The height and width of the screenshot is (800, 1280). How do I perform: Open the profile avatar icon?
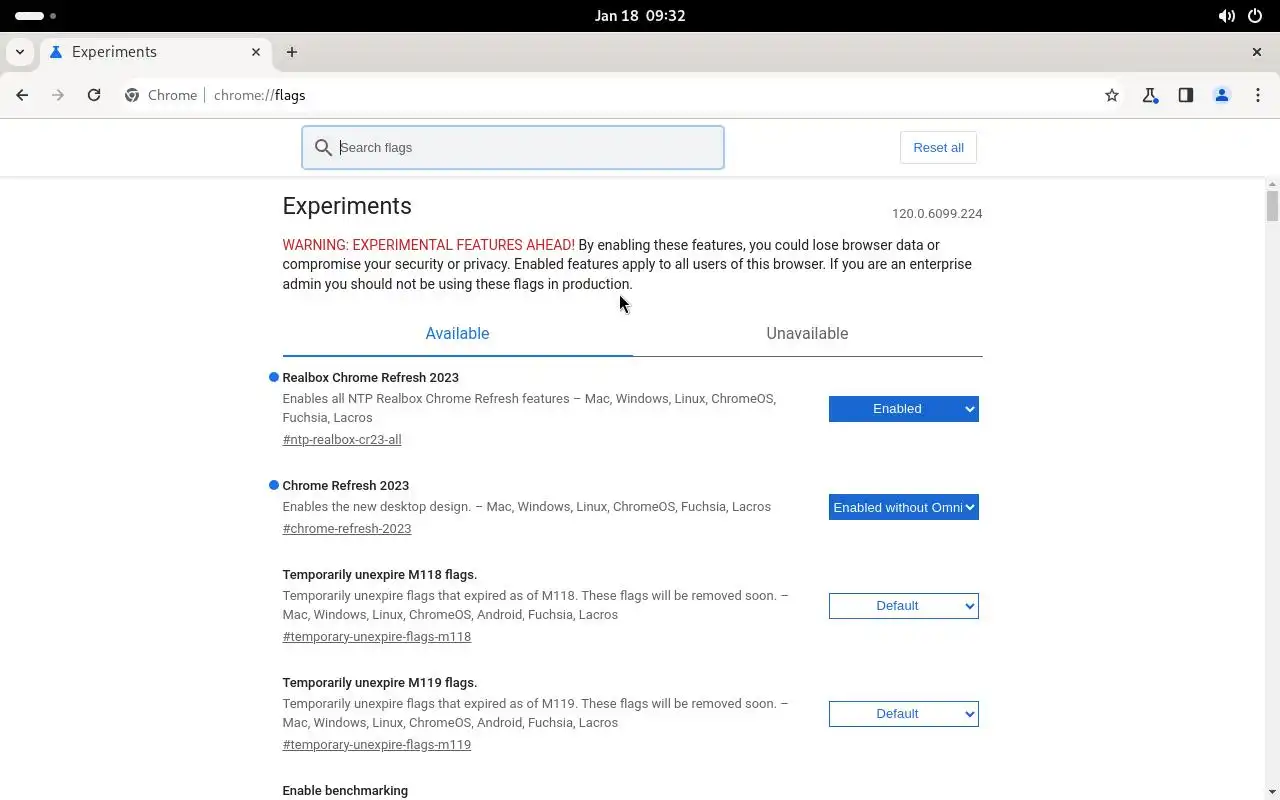point(1222,95)
